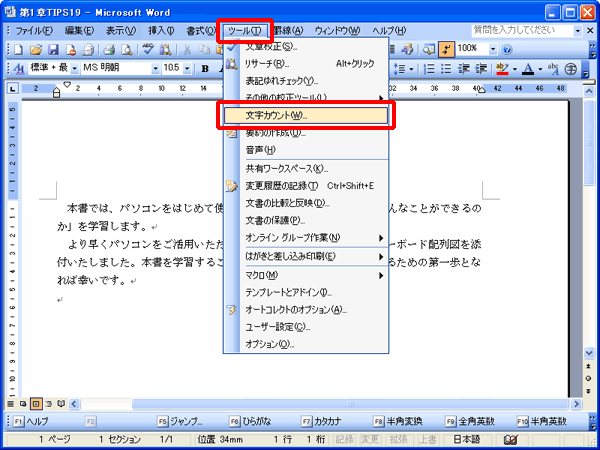
Task: Switch to Reading Layout view
Action: 61,404
